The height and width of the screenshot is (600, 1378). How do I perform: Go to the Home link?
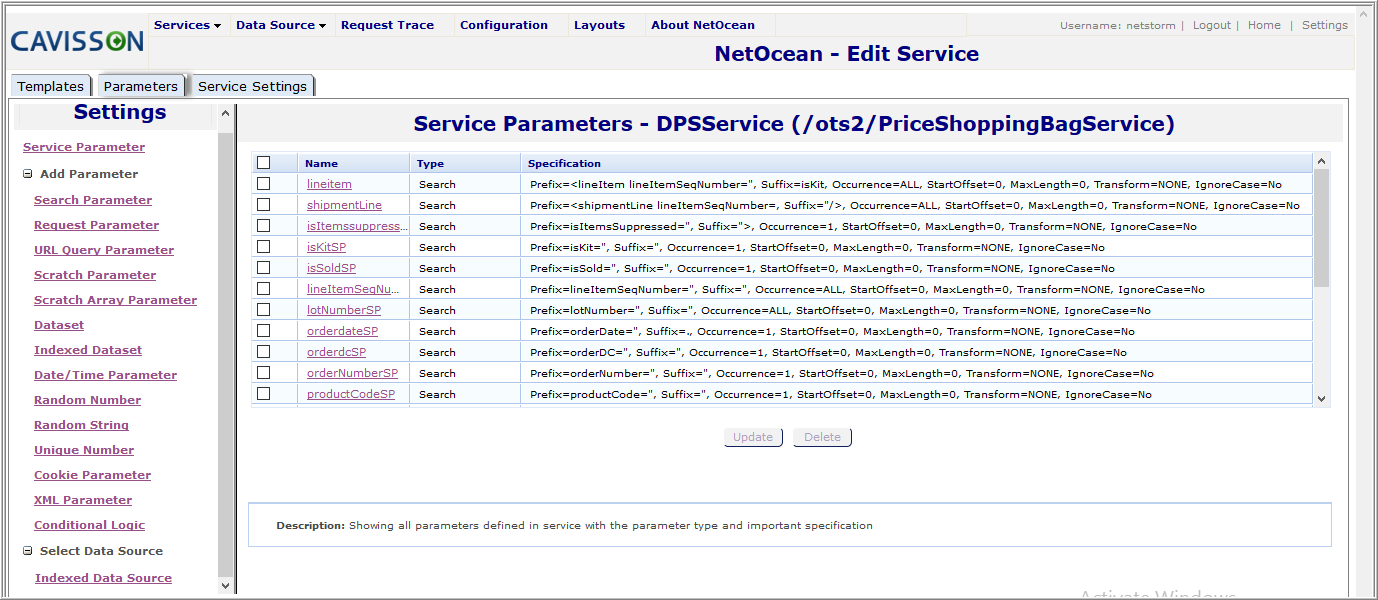(x=1264, y=25)
